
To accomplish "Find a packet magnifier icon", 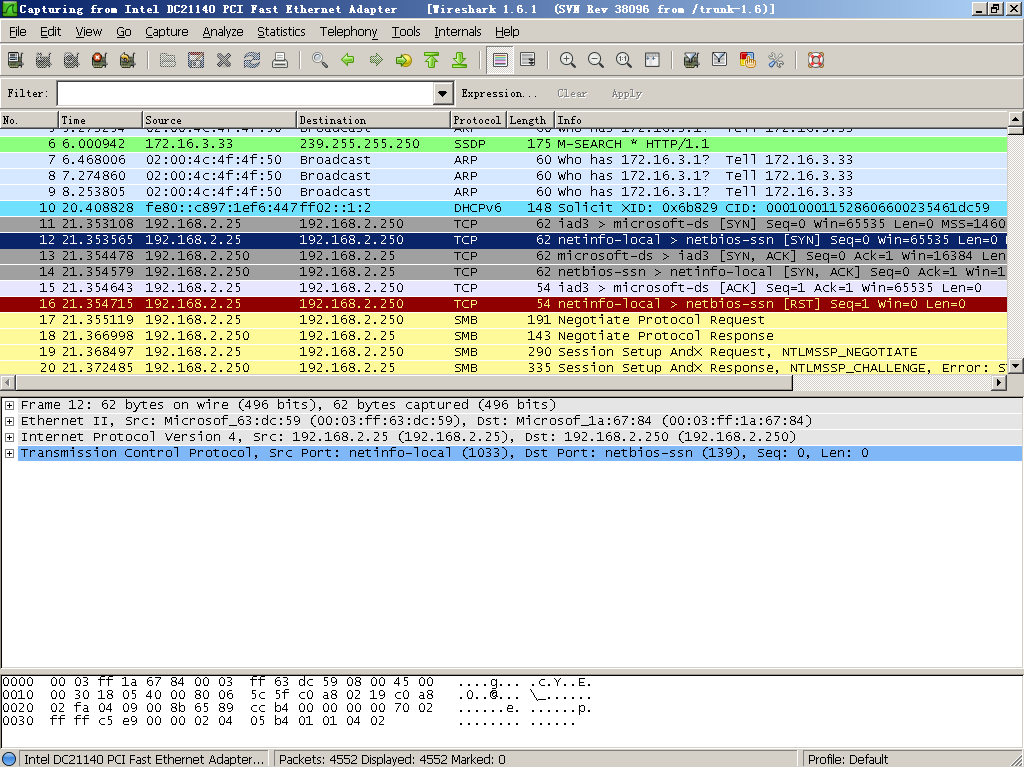I will point(320,60).
